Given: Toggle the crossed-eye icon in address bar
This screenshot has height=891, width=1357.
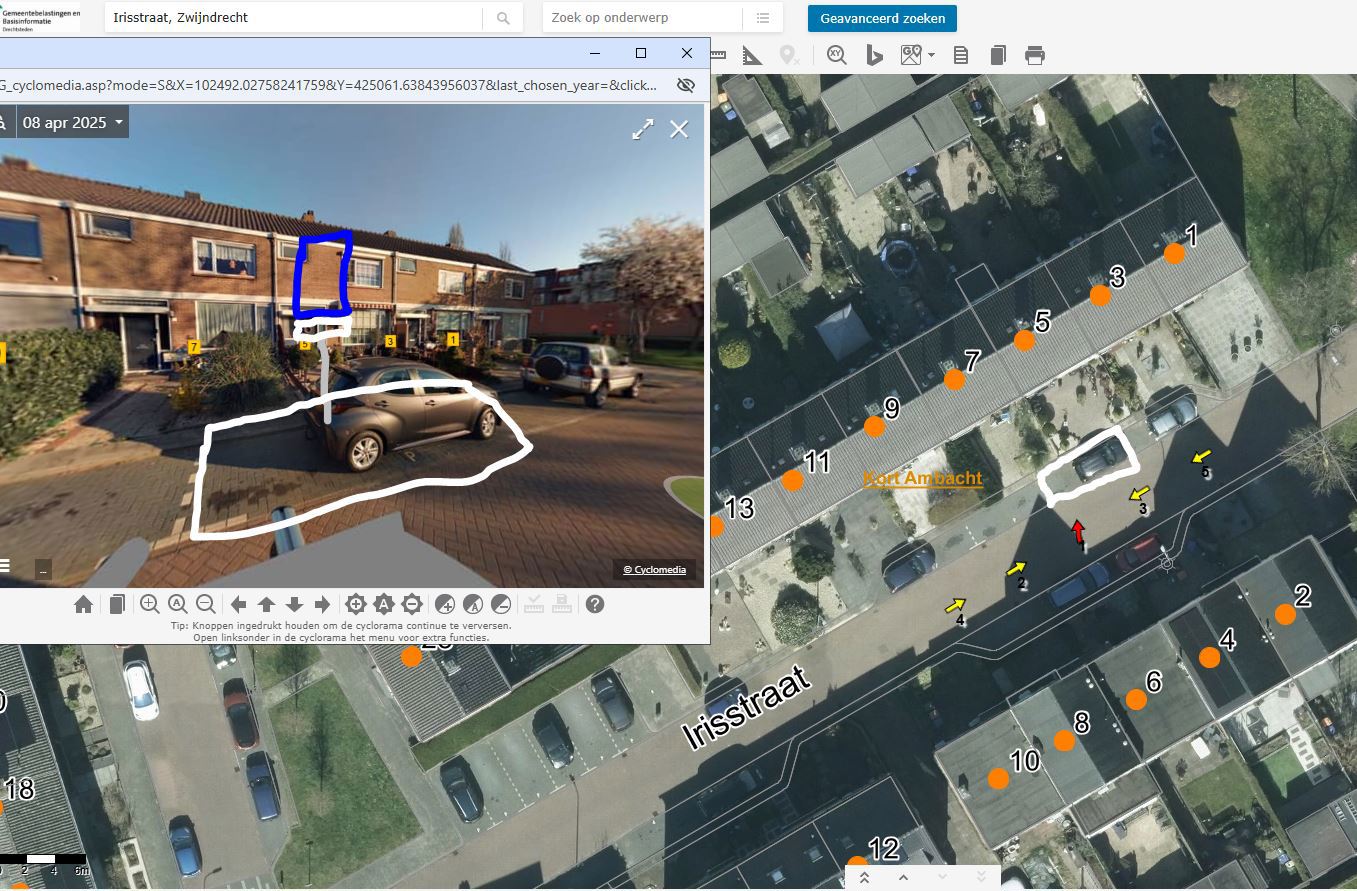Looking at the screenshot, I should pyautogui.click(x=686, y=85).
